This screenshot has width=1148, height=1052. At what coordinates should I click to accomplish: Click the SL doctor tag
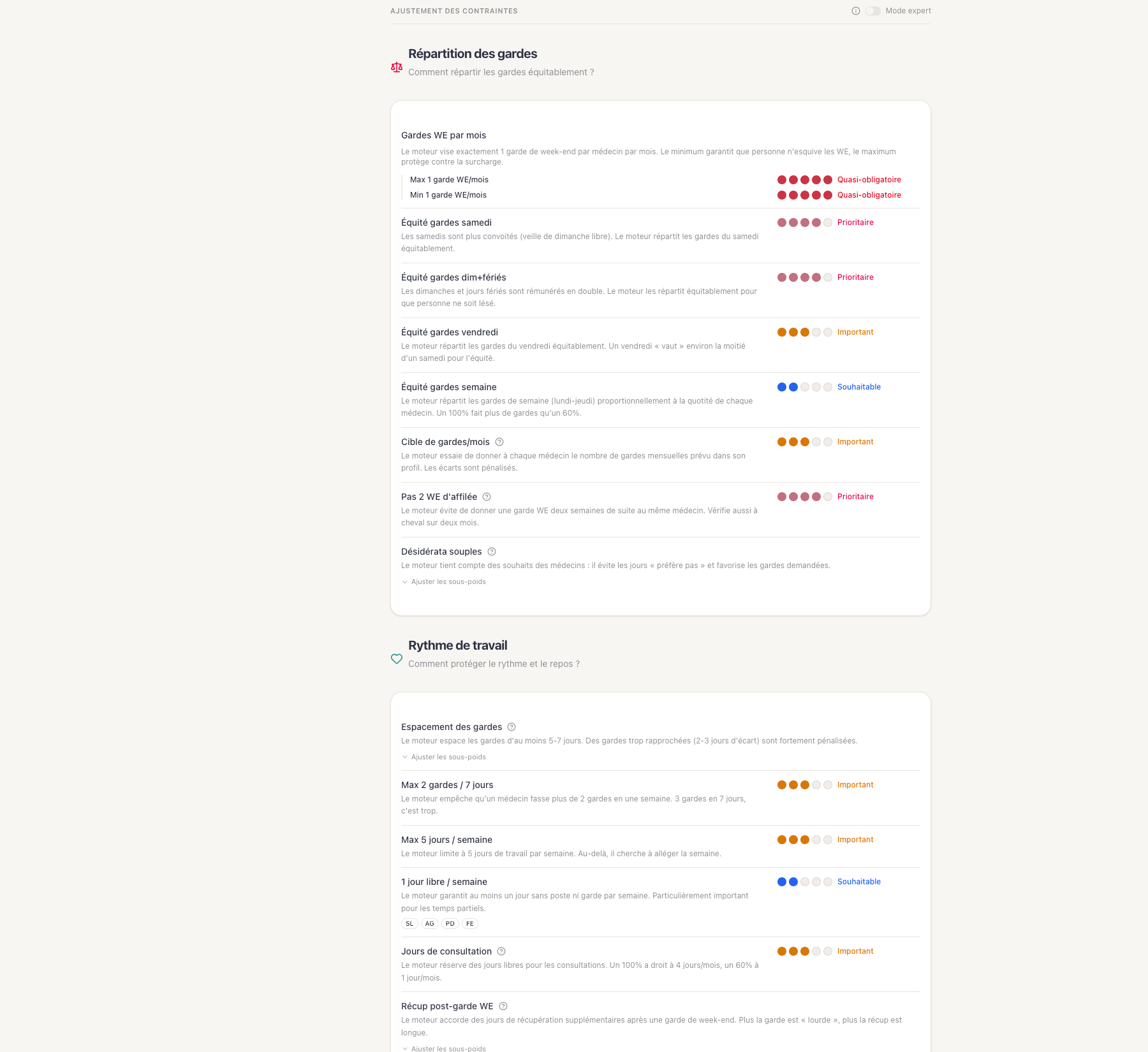[x=409, y=923]
